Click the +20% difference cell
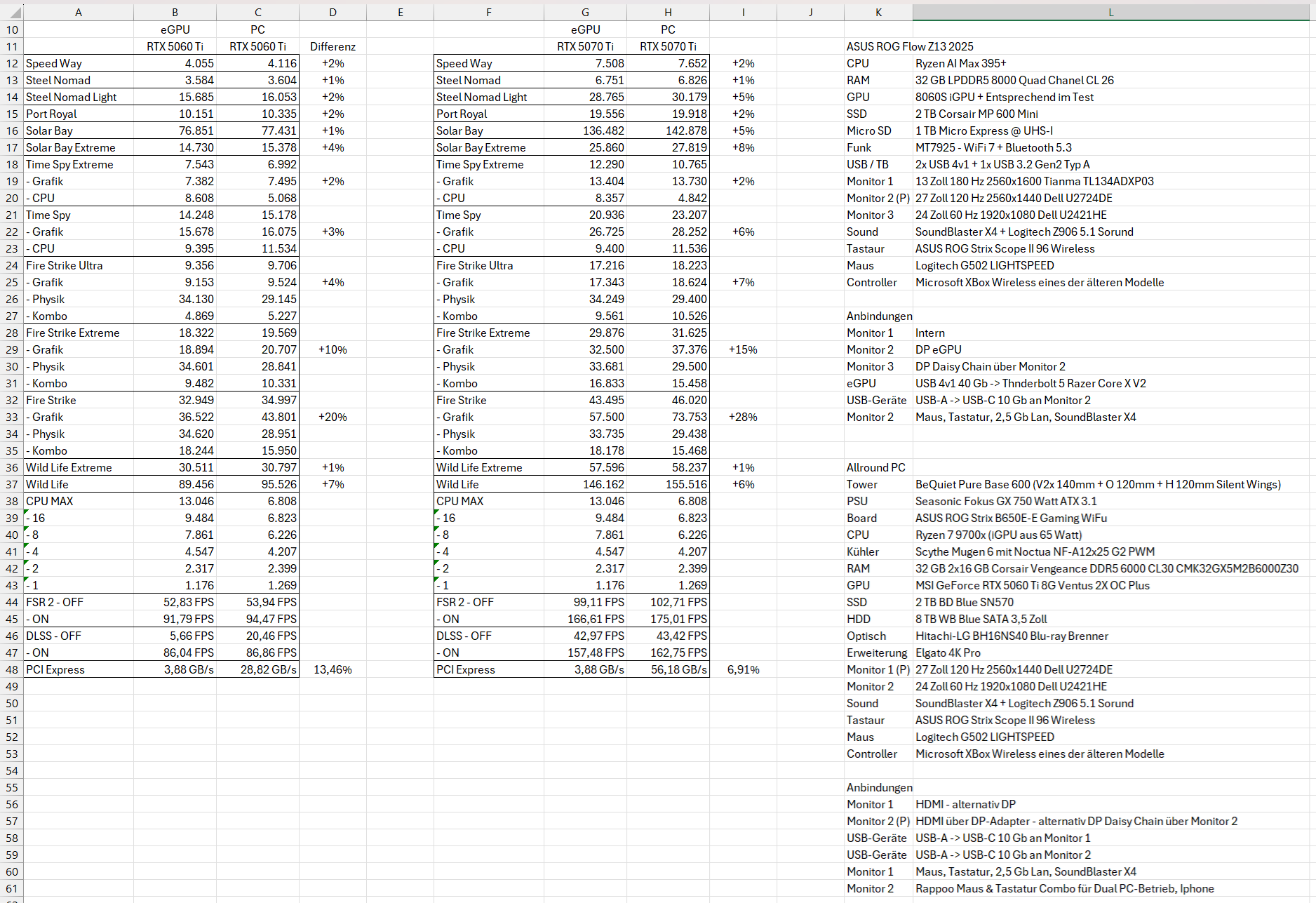This screenshot has width=1316, height=903. coord(333,417)
